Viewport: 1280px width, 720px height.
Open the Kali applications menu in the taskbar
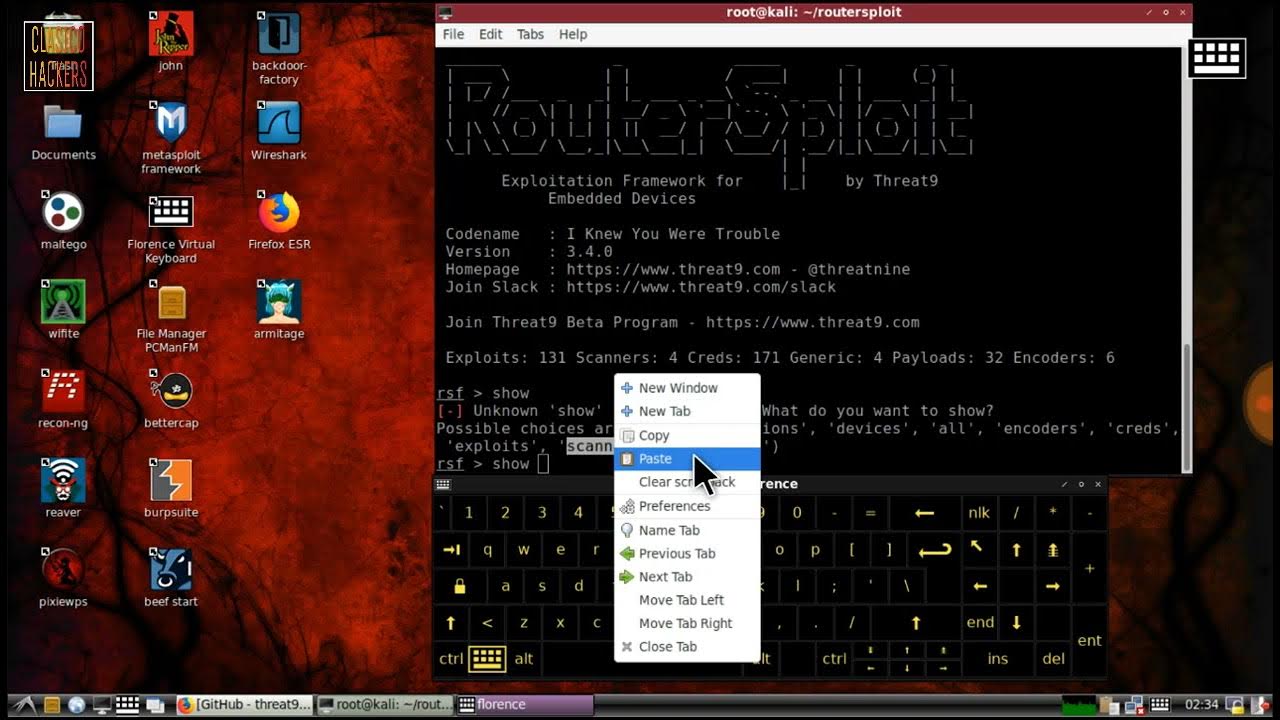pos(24,704)
